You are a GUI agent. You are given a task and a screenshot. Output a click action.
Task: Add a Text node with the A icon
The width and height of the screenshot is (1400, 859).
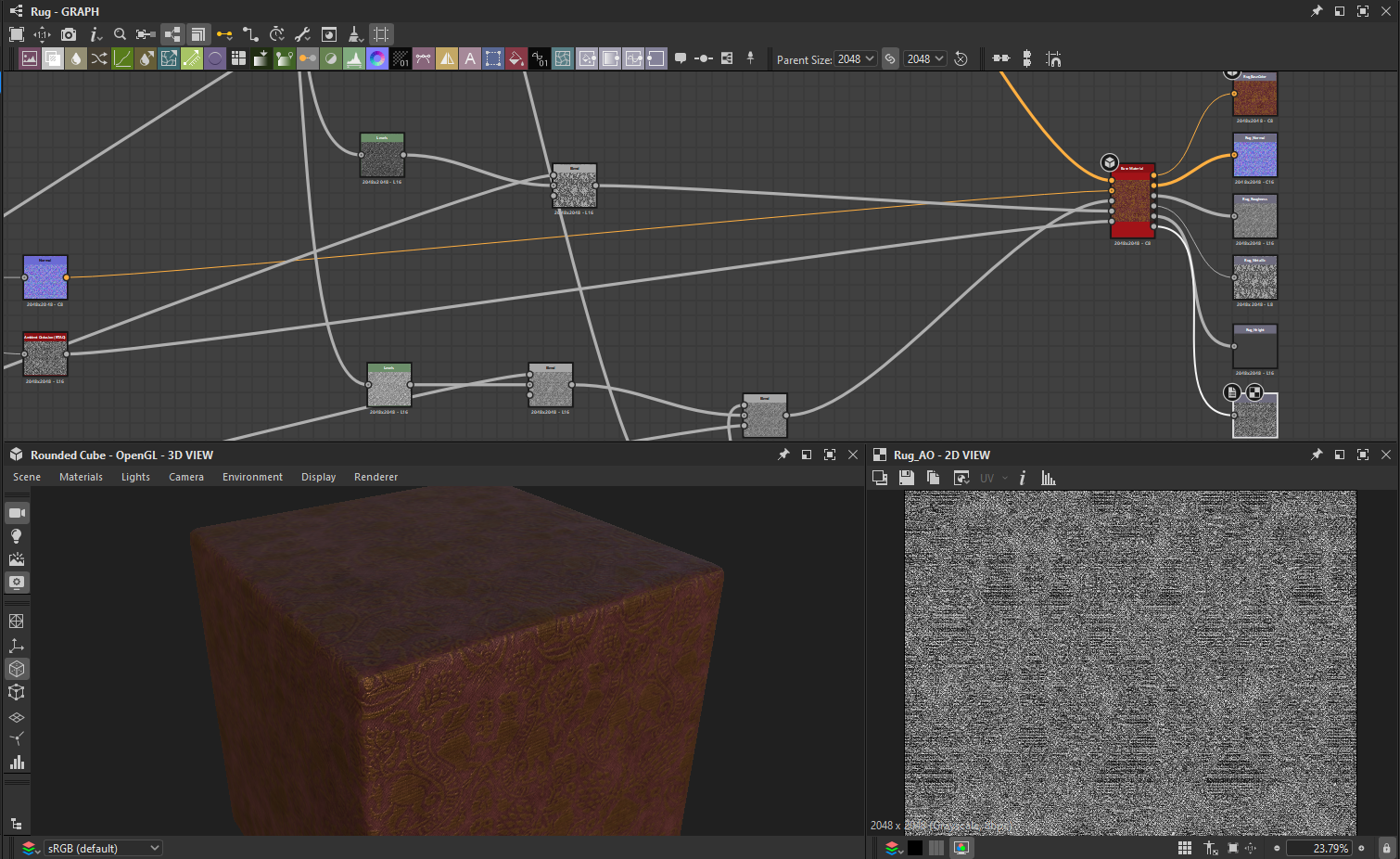[470, 58]
